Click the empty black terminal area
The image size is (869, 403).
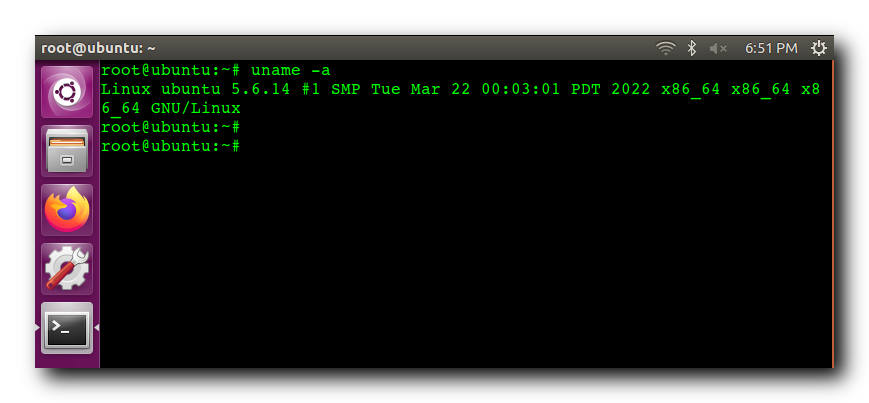pyautogui.click(x=466, y=261)
